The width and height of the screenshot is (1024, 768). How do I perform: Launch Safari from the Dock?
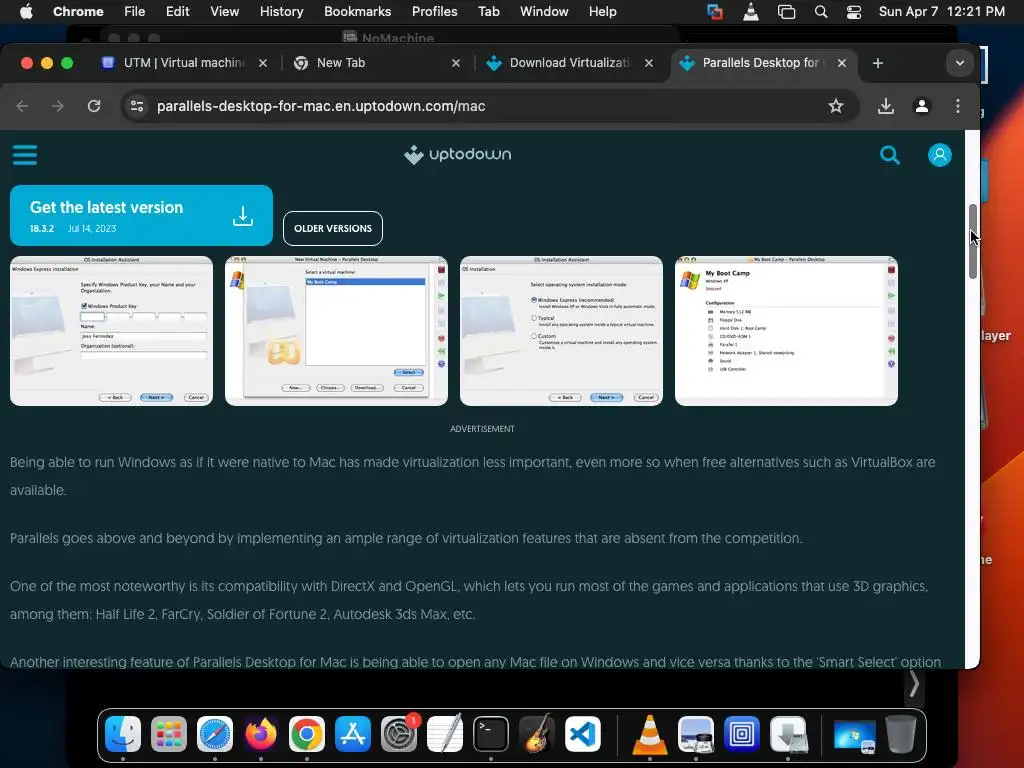[215, 734]
